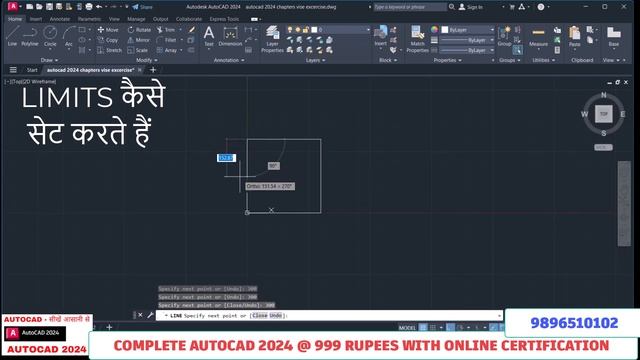This screenshot has width=640, height=360.
Task: Toggle ortho mode in status bar
Action: (450, 327)
